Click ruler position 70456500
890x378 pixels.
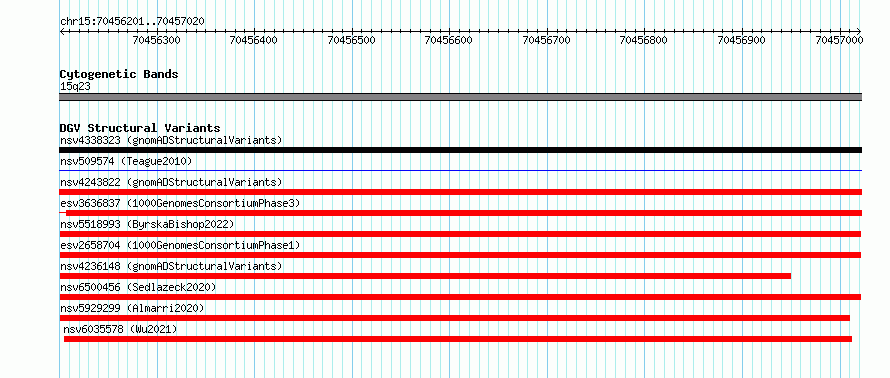(x=352, y=40)
